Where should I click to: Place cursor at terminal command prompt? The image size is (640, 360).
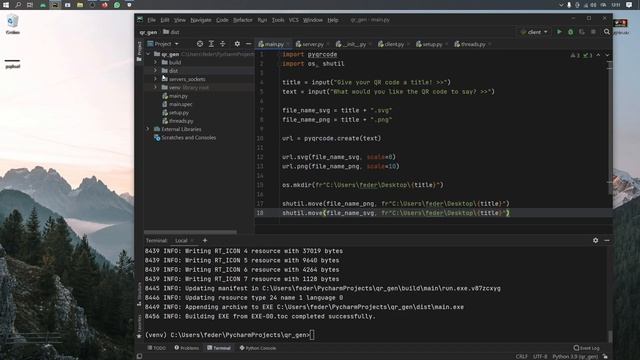pyautogui.click(x=312, y=335)
